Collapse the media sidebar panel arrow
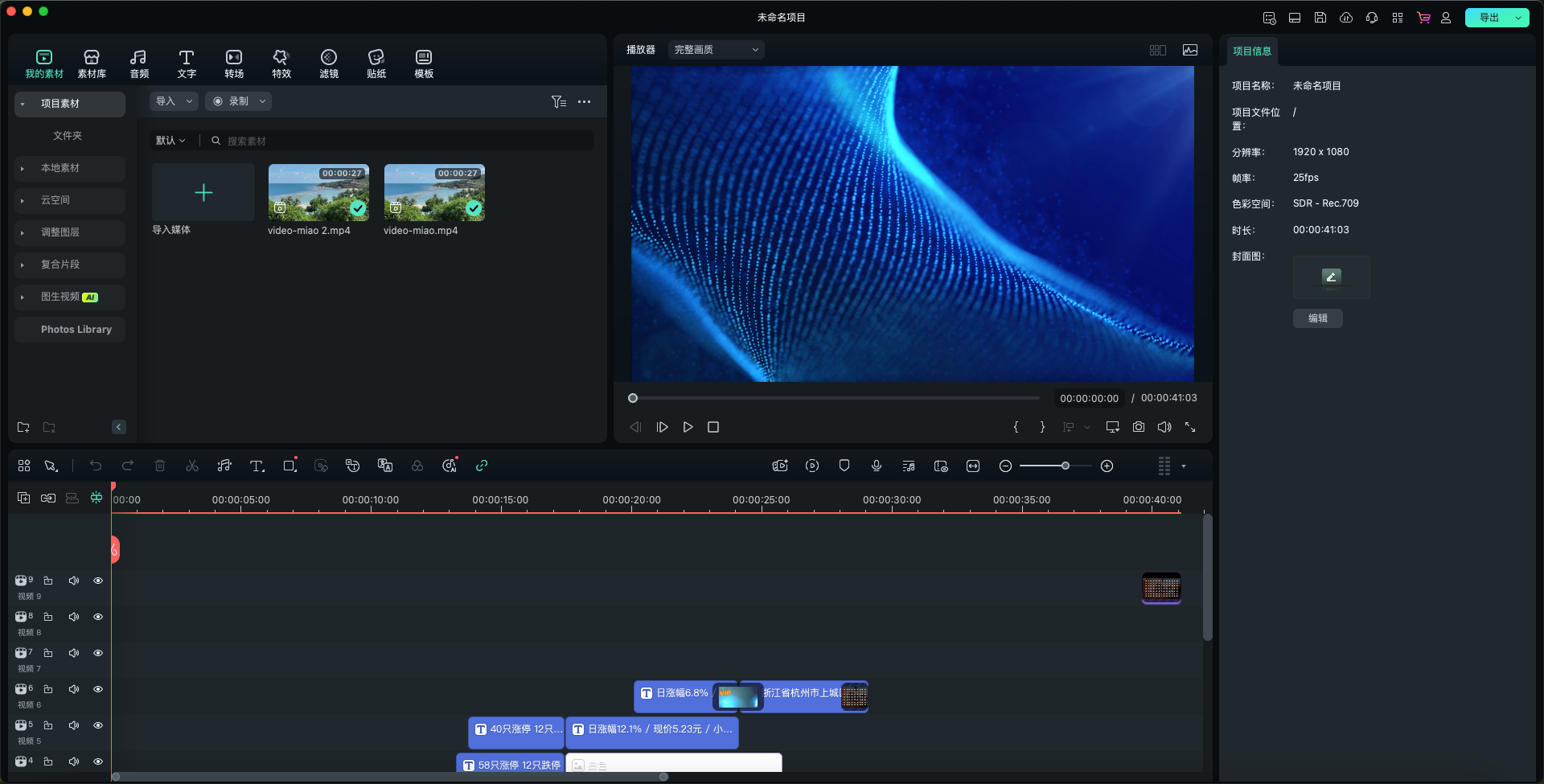The image size is (1544, 784). (x=119, y=427)
